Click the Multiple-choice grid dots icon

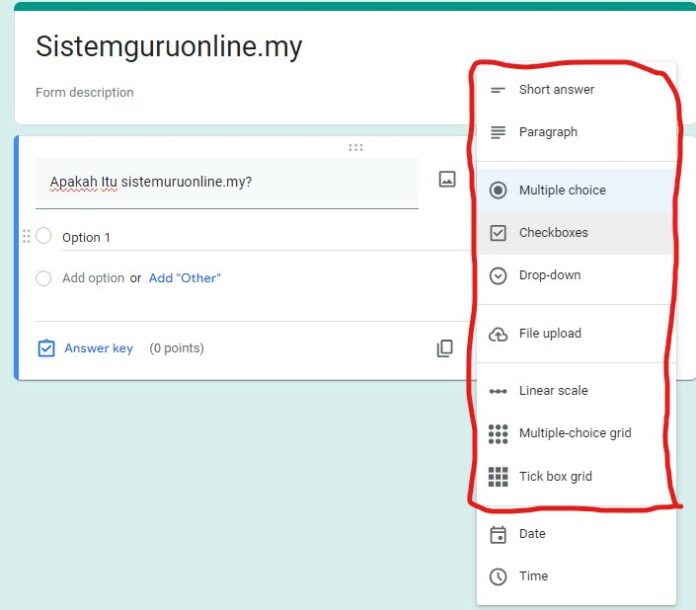498,434
